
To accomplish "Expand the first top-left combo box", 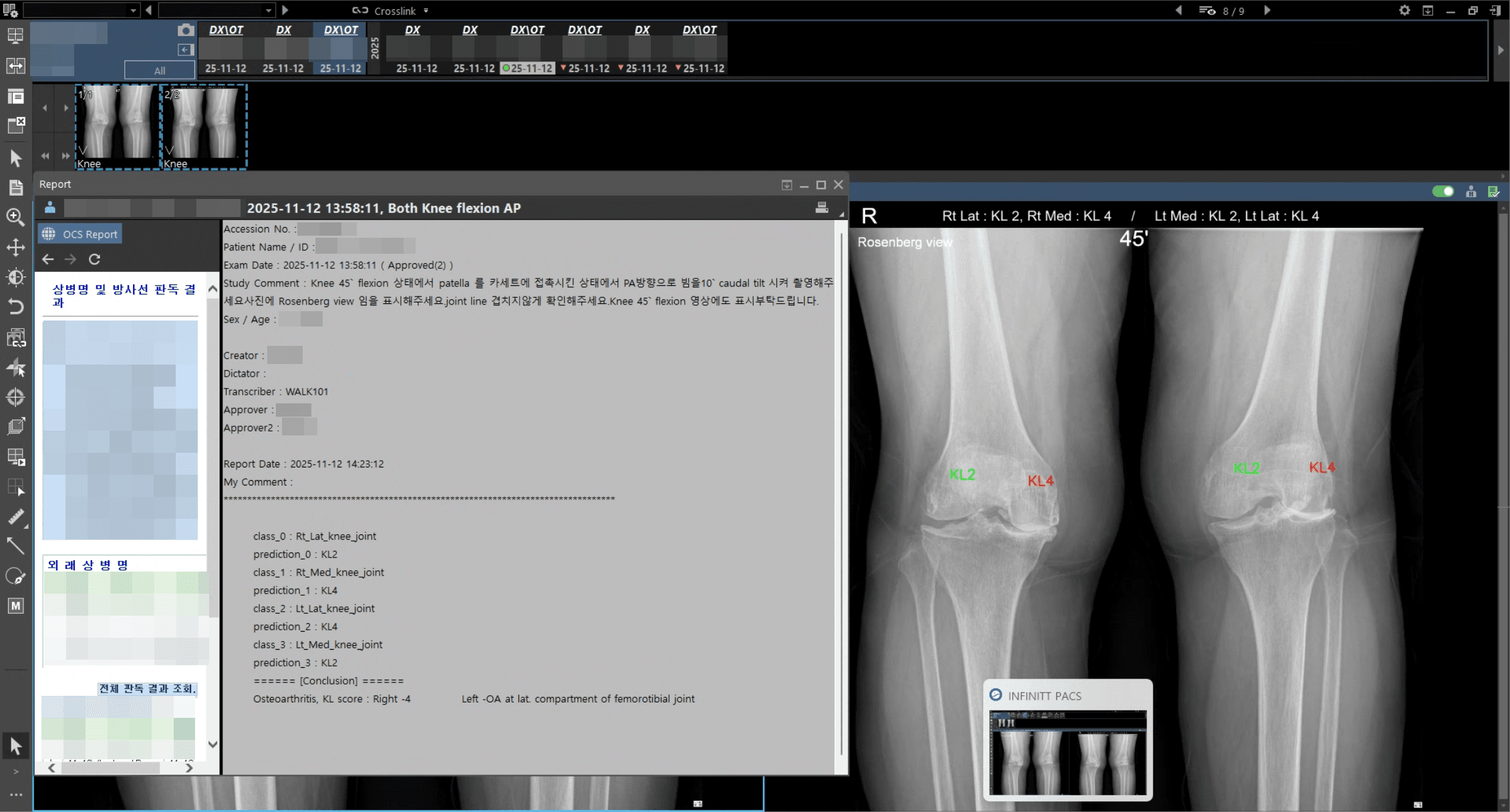I will [133, 11].
